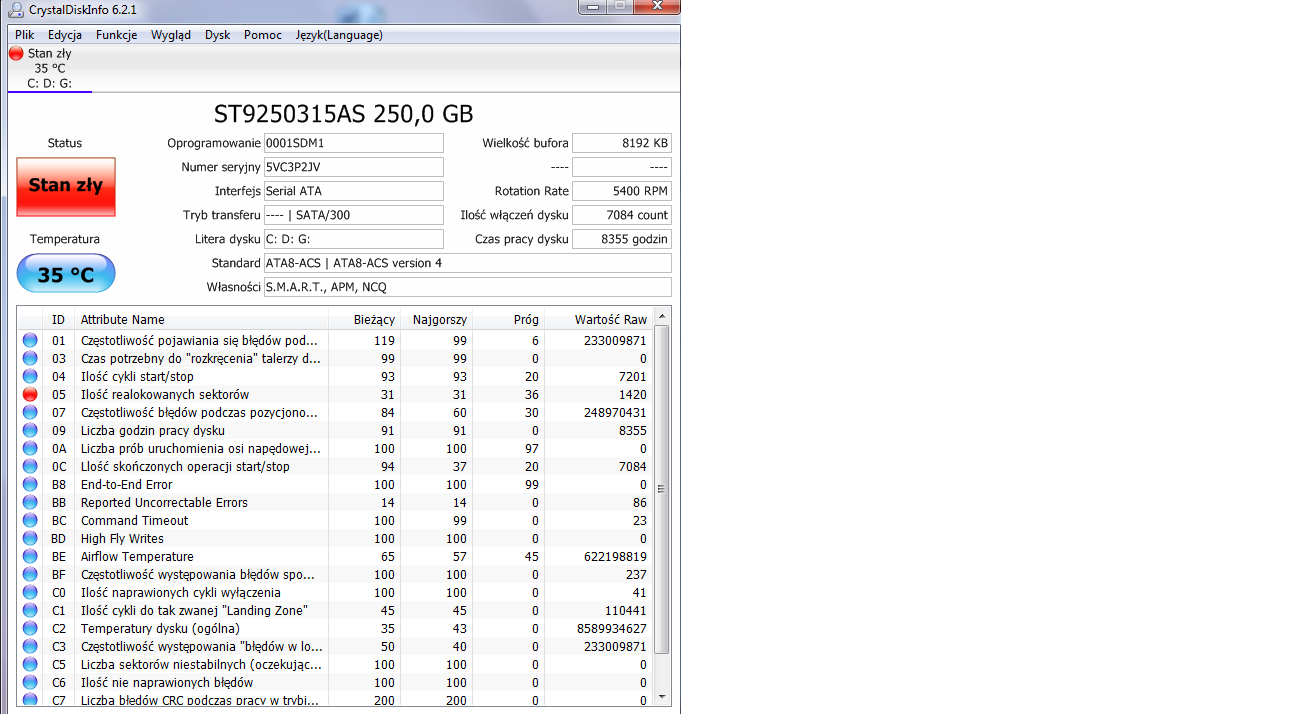Click the Interfejs field Serial ATA
This screenshot has height=714, width=1289.
pyautogui.click(x=353, y=191)
